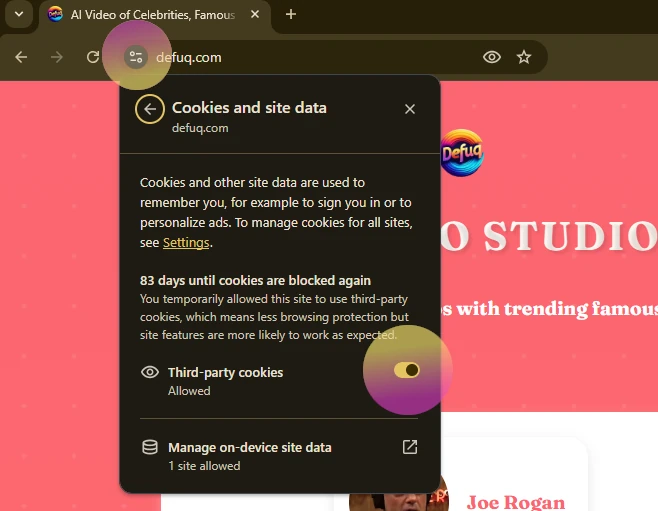This screenshot has height=511, width=658.
Task: Open Manage on-device site data
Action: 249,448
